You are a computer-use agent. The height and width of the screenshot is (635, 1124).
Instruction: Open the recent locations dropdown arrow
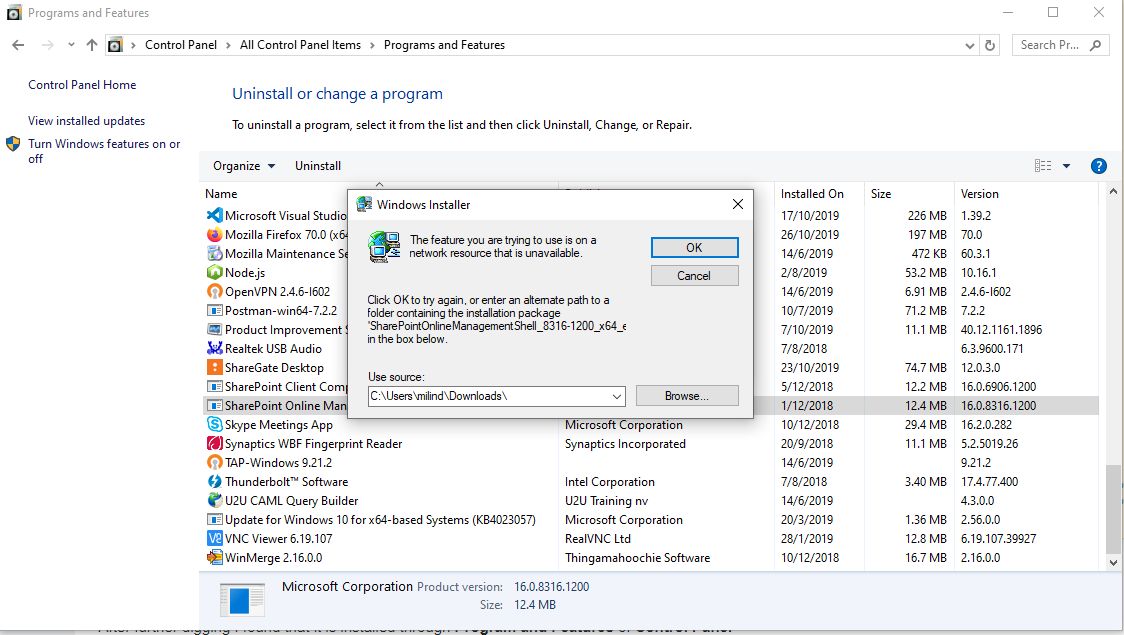point(71,44)
